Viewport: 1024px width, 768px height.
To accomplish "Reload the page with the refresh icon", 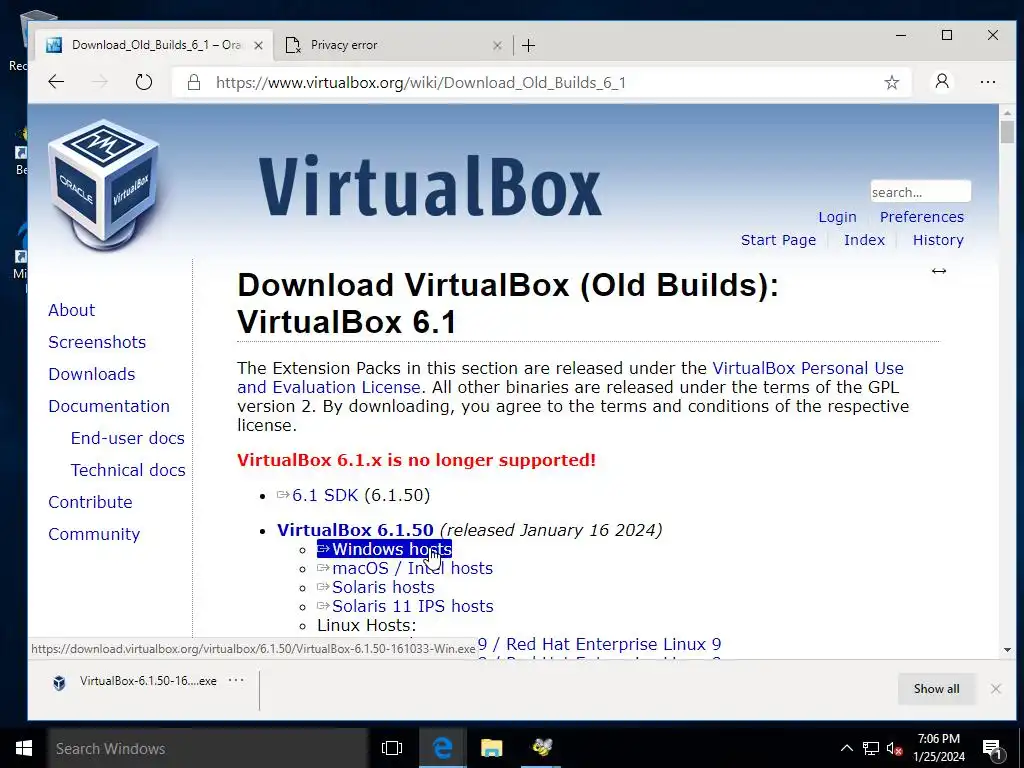I will click(x=144, y=82).
